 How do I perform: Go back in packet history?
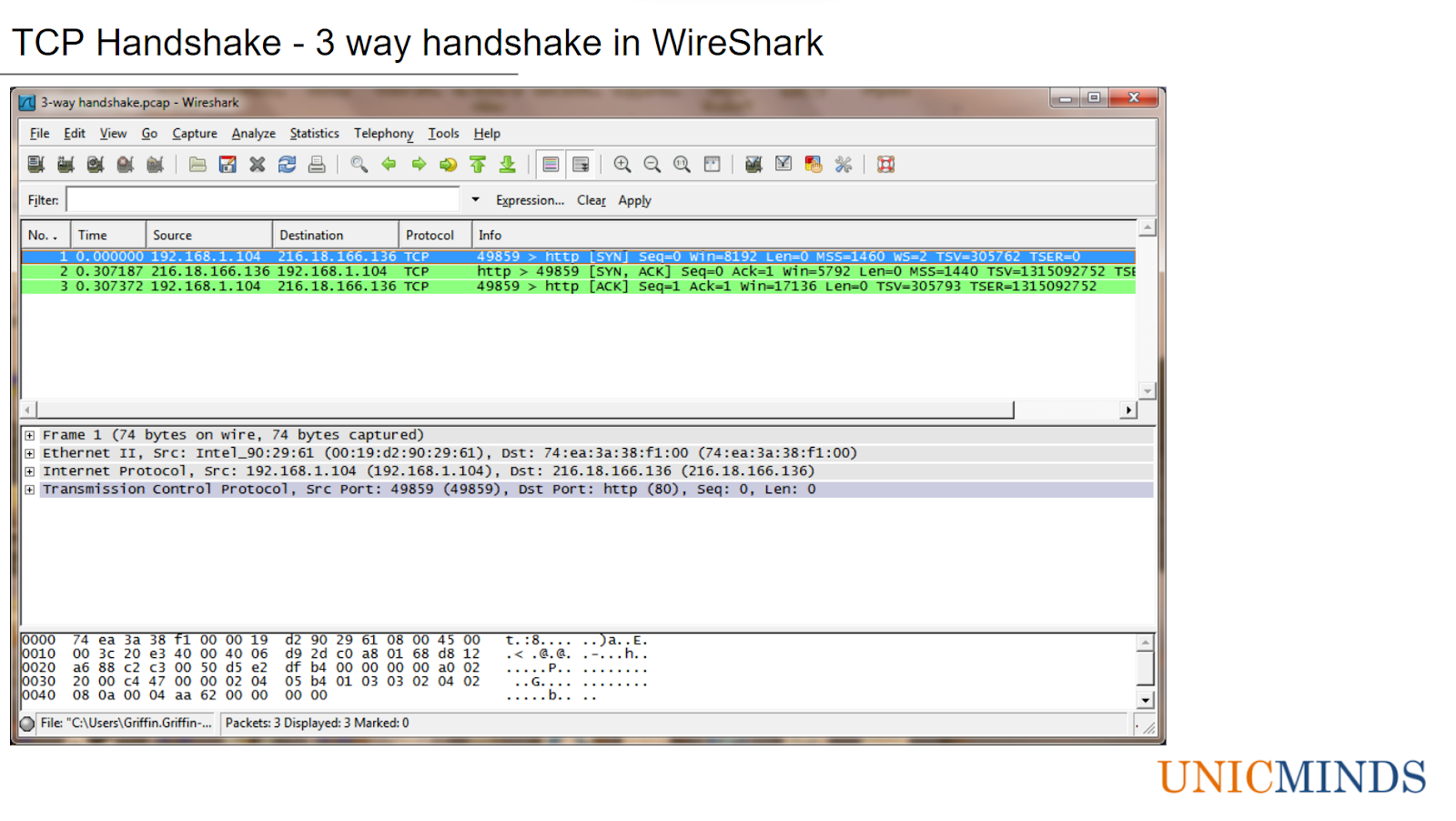click(389, 165)
